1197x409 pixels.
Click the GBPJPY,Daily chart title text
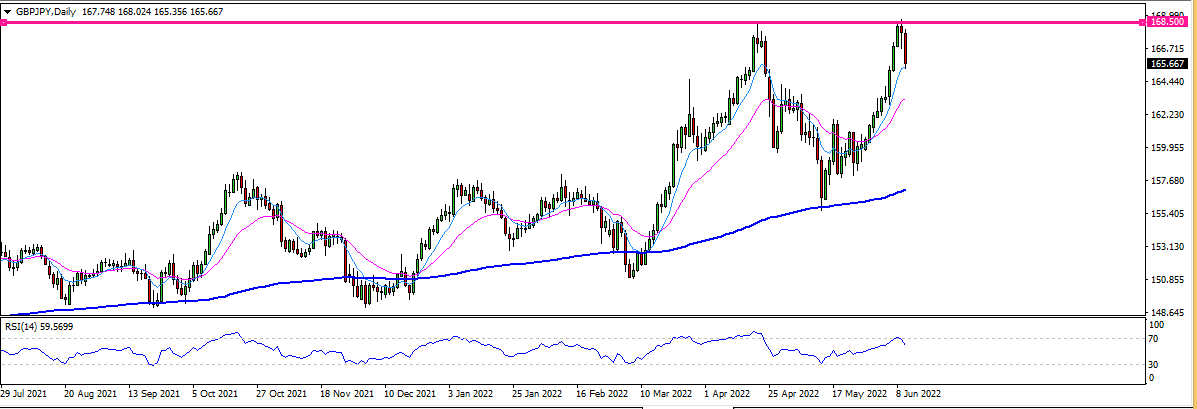click(45, 12)
